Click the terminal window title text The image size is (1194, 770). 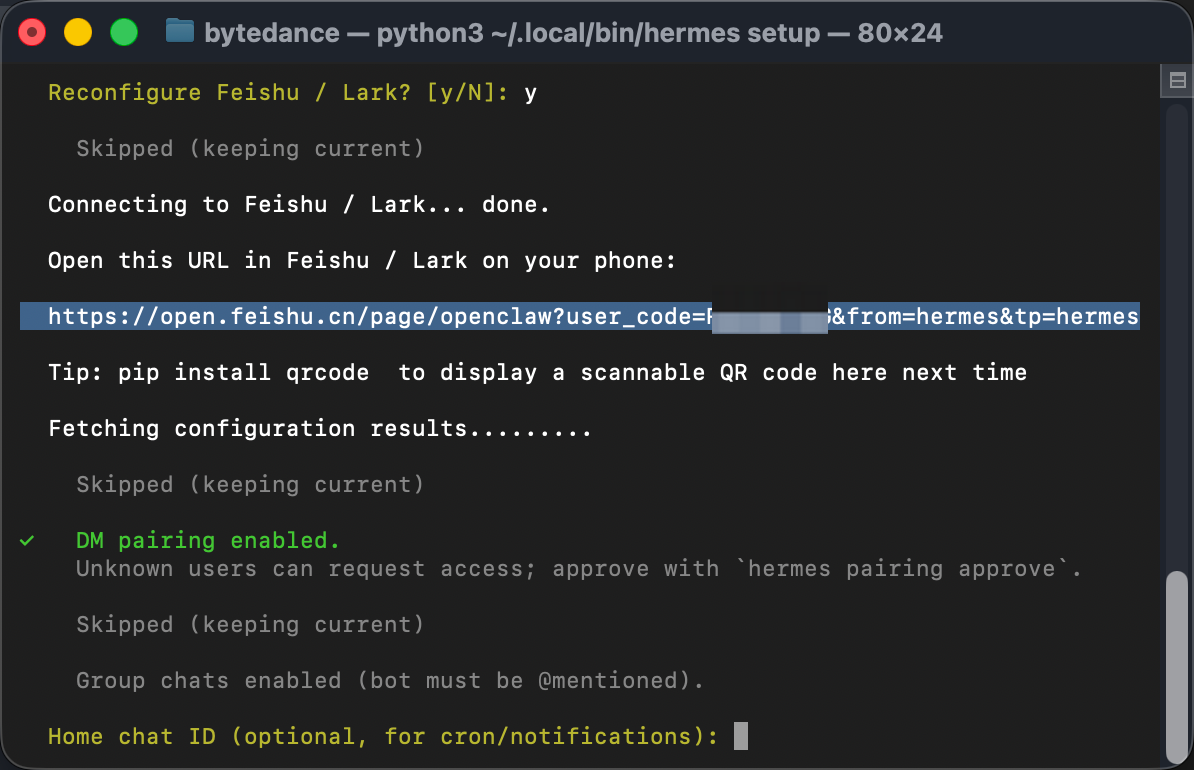[573, 33]
